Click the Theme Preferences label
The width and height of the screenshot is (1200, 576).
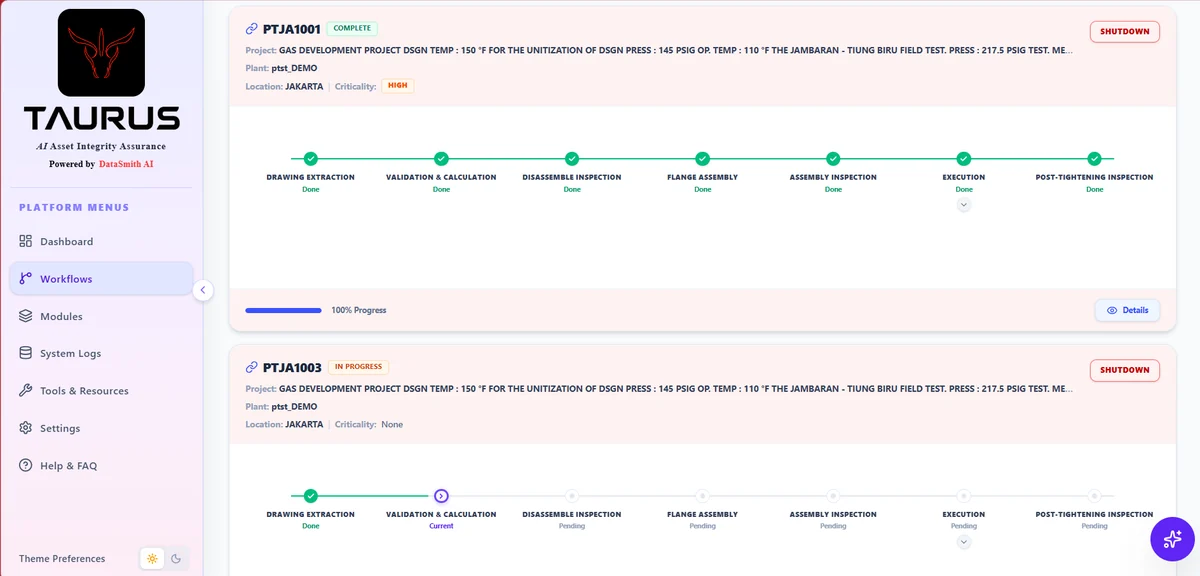click(62, 559)
